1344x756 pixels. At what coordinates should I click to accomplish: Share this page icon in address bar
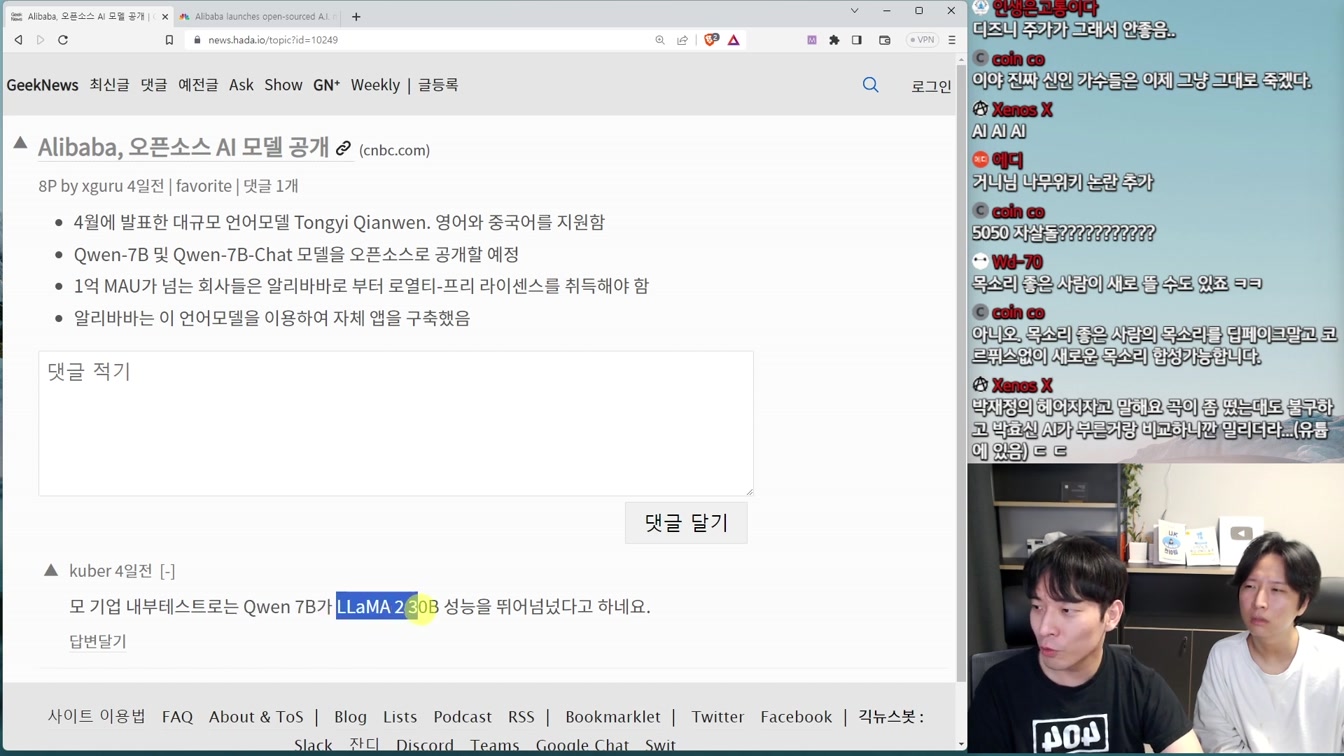tap(682, 40)
